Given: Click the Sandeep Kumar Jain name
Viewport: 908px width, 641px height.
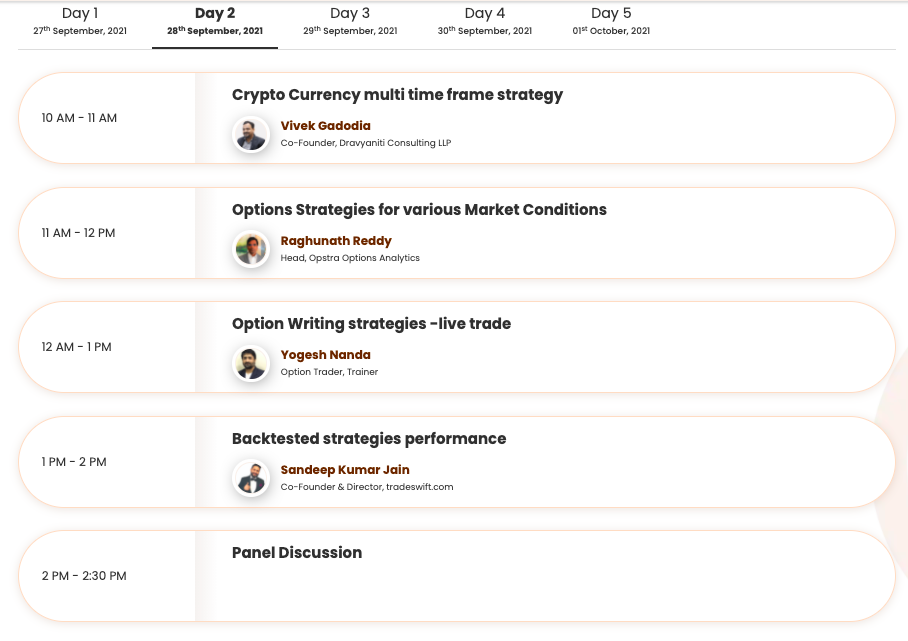Looking at the screenshot, I should 345,470.
